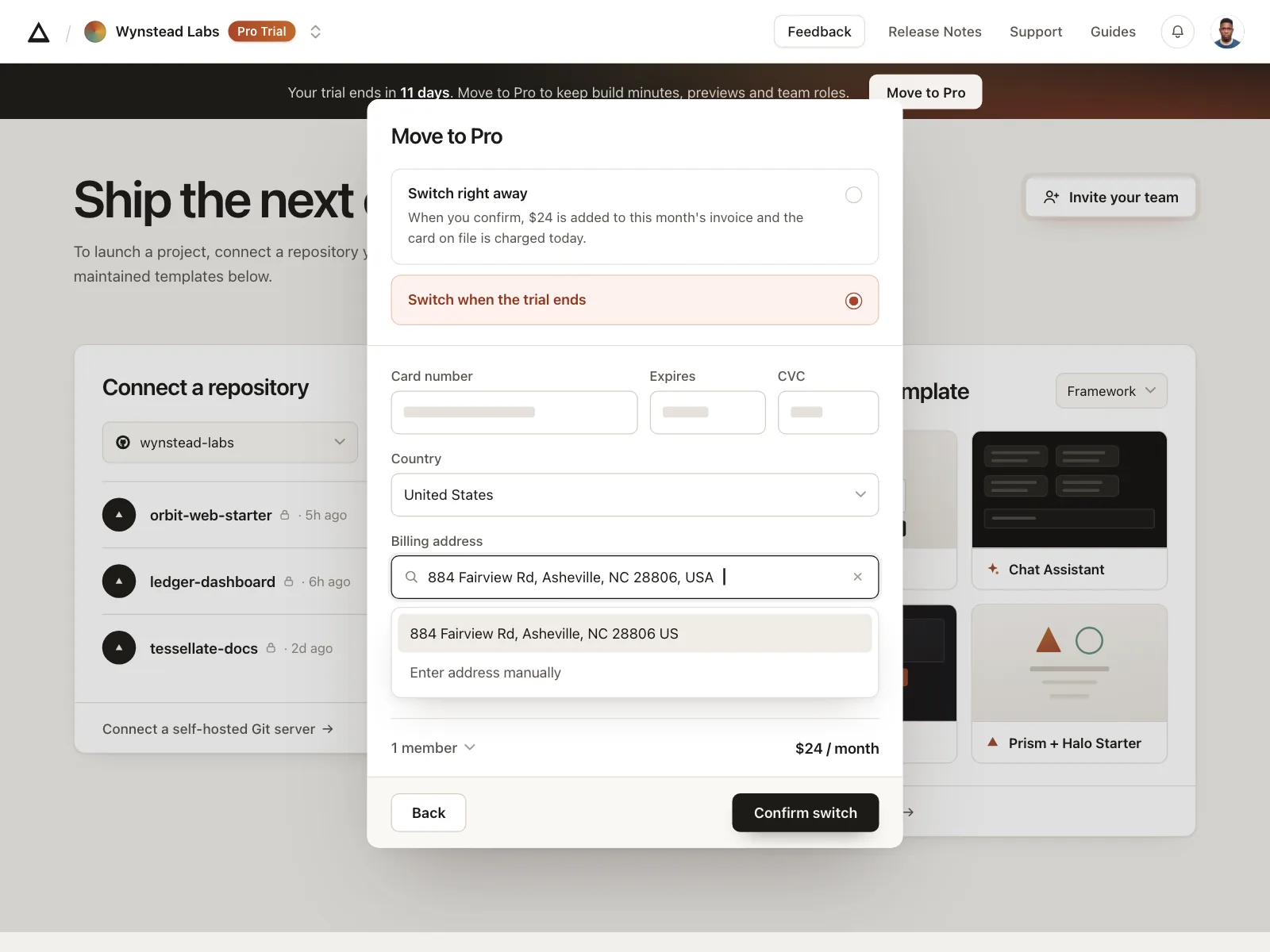The width and height of the screenshot is (1270, 952).
Task: Click Move to Pro in the trial banner
Action: 926,92
